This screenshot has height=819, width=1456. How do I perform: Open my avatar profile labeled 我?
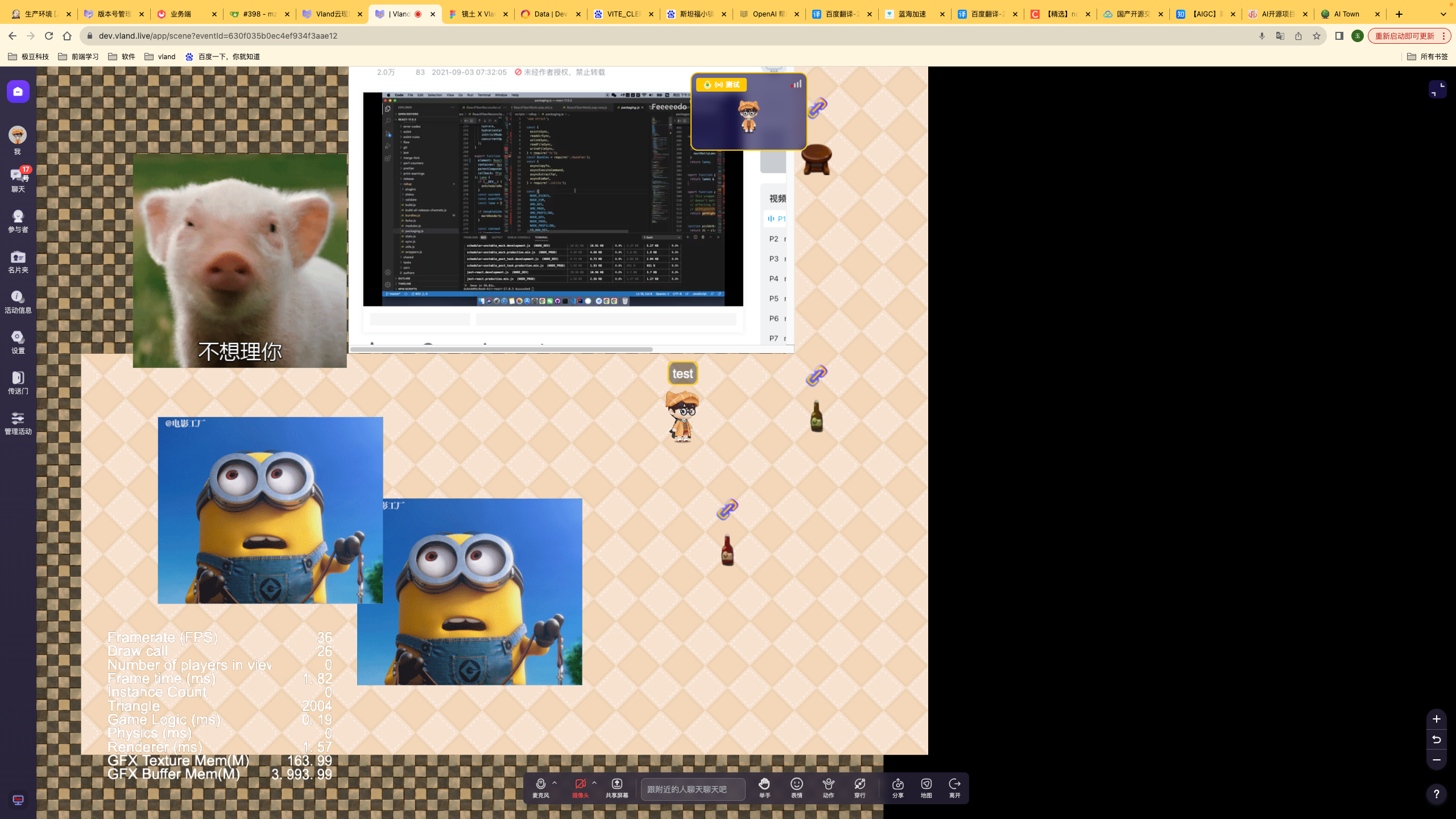pos(18,140)
